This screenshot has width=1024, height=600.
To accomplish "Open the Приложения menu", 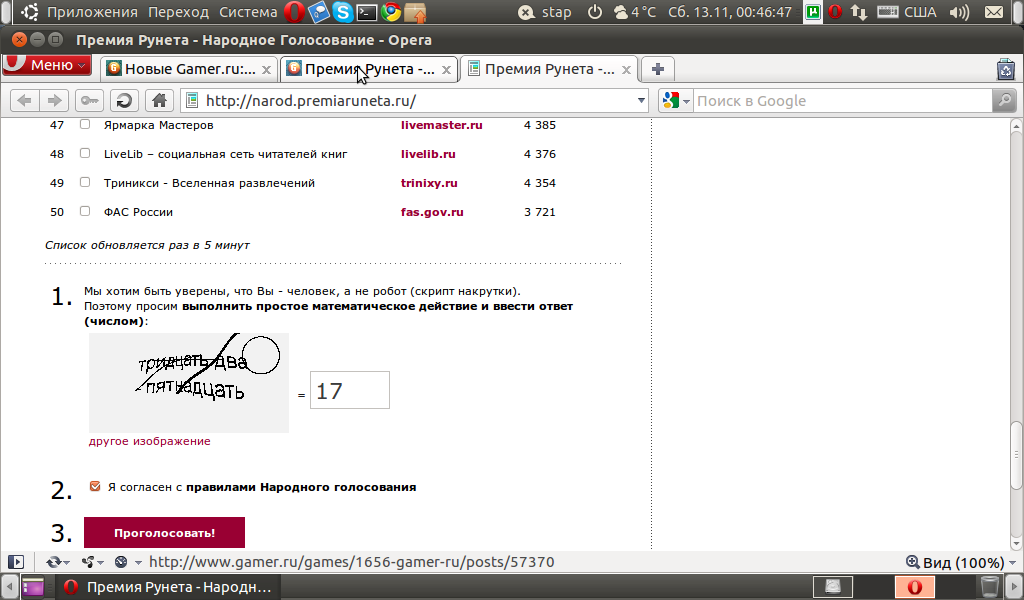I will click(x=92, y=12).
